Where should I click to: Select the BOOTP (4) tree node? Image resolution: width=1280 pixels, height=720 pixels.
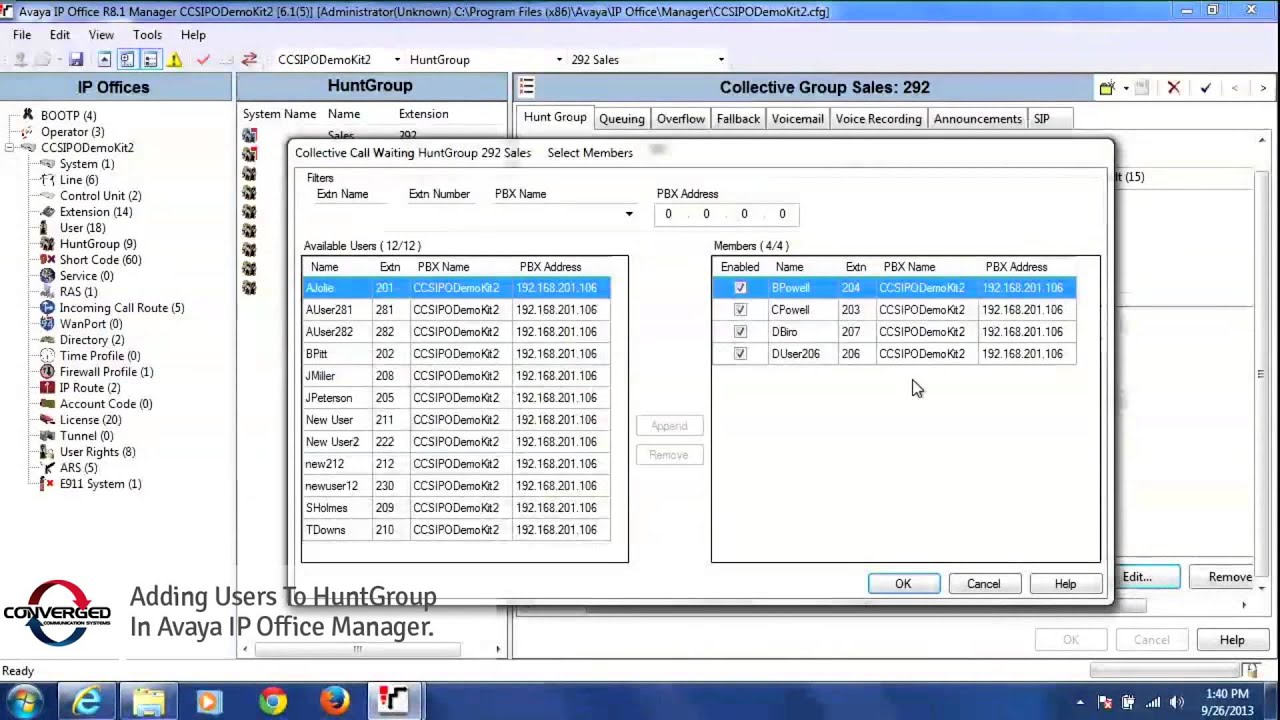68,116
